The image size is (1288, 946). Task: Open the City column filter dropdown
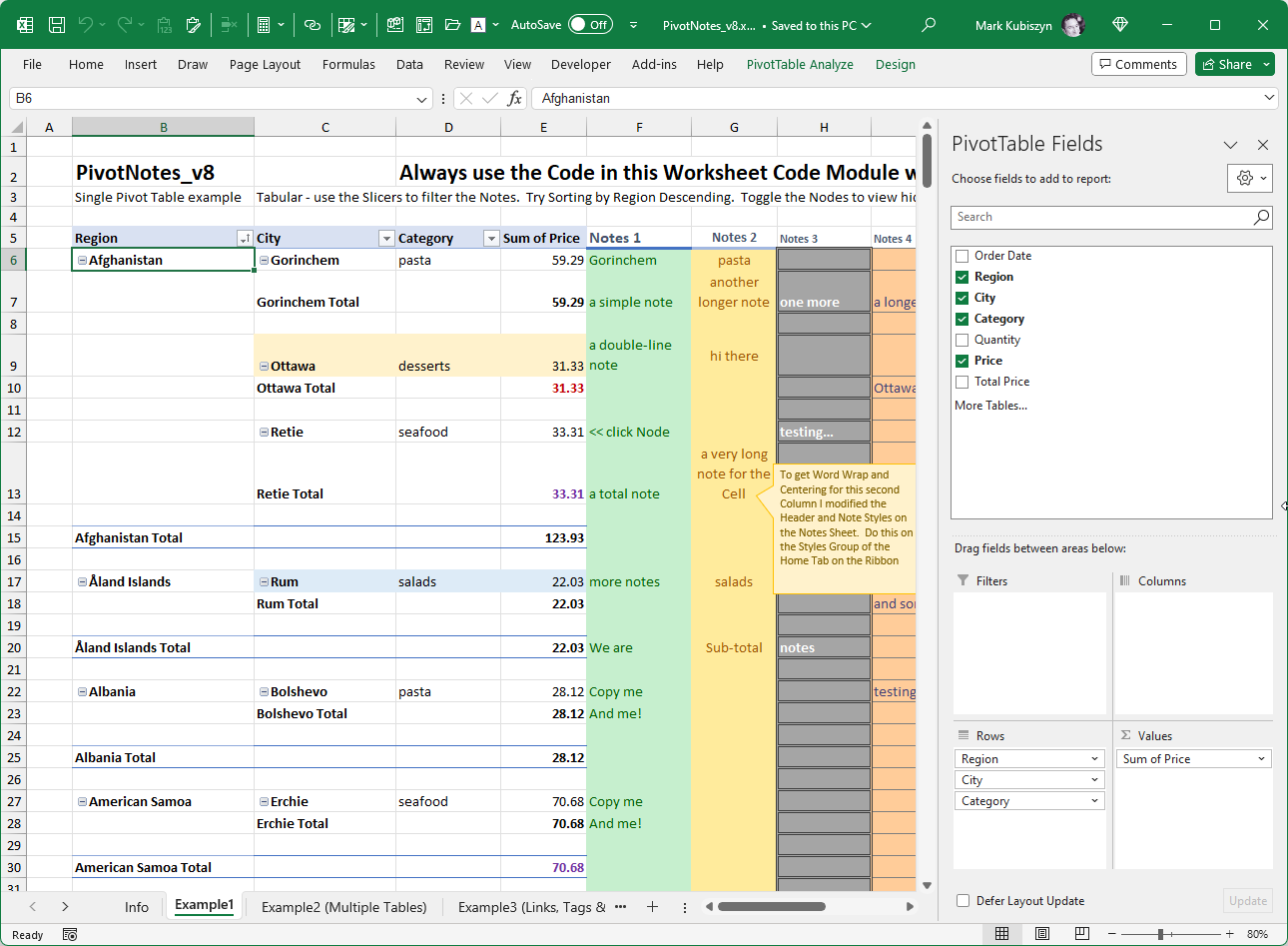point(386,239)
